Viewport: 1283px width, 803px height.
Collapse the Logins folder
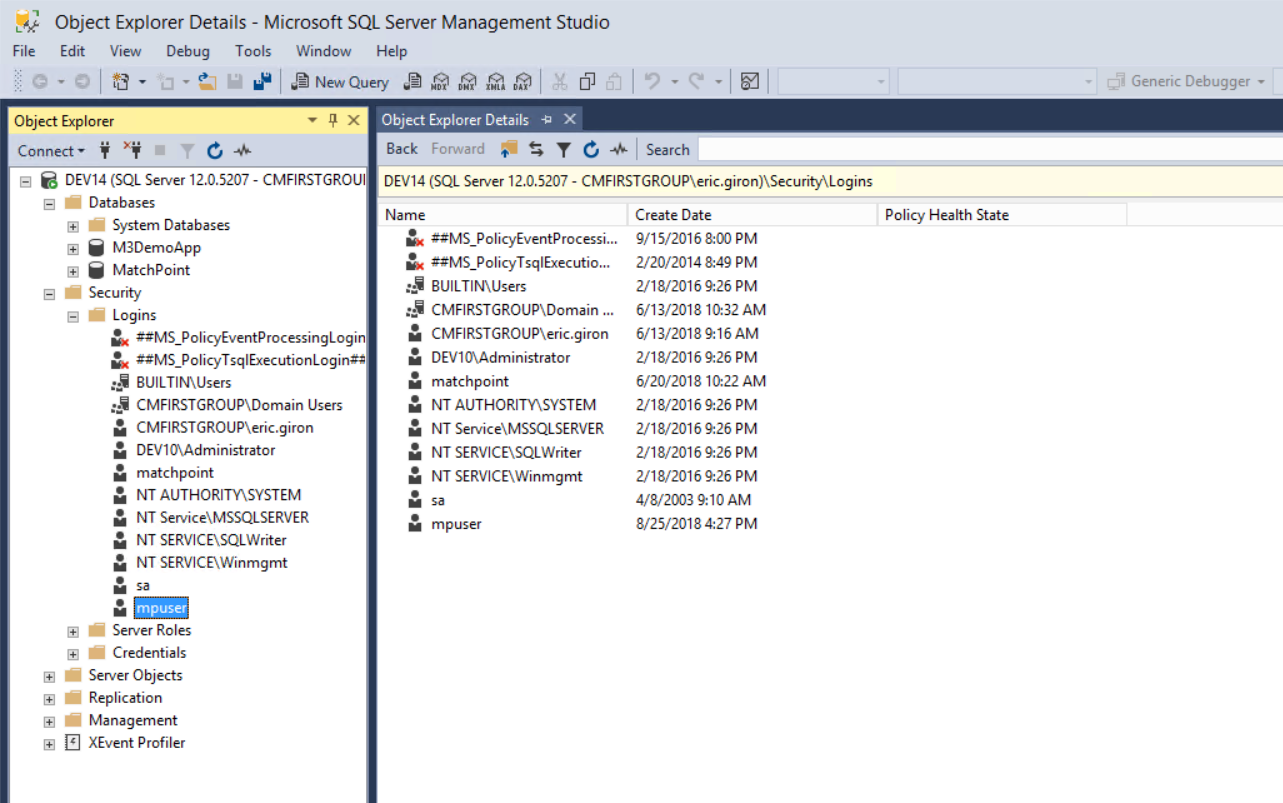73,316
